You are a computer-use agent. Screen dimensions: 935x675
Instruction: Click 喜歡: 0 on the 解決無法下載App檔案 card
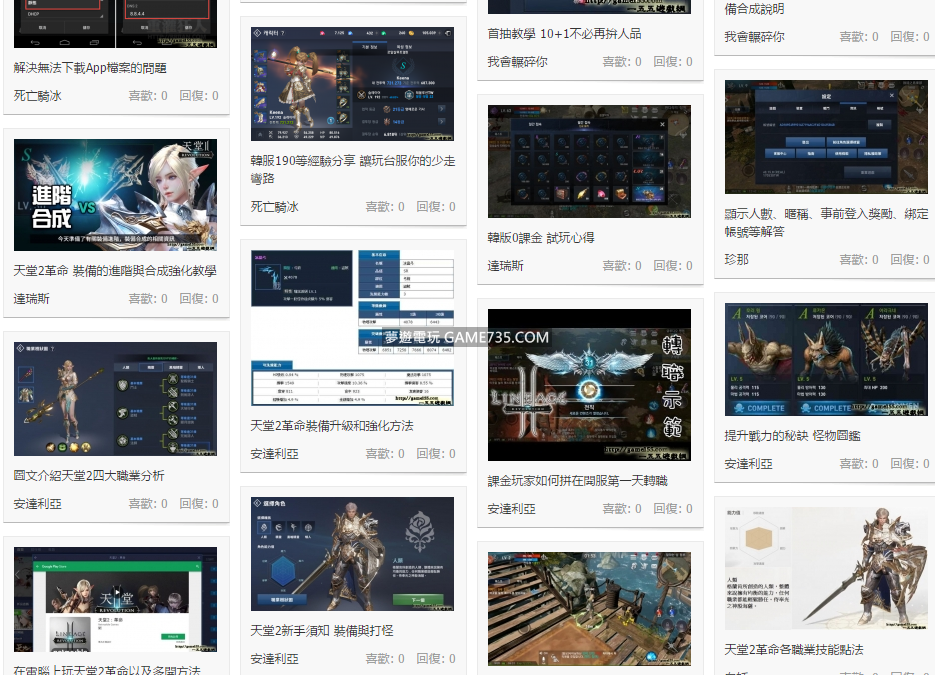pos(148,95)
